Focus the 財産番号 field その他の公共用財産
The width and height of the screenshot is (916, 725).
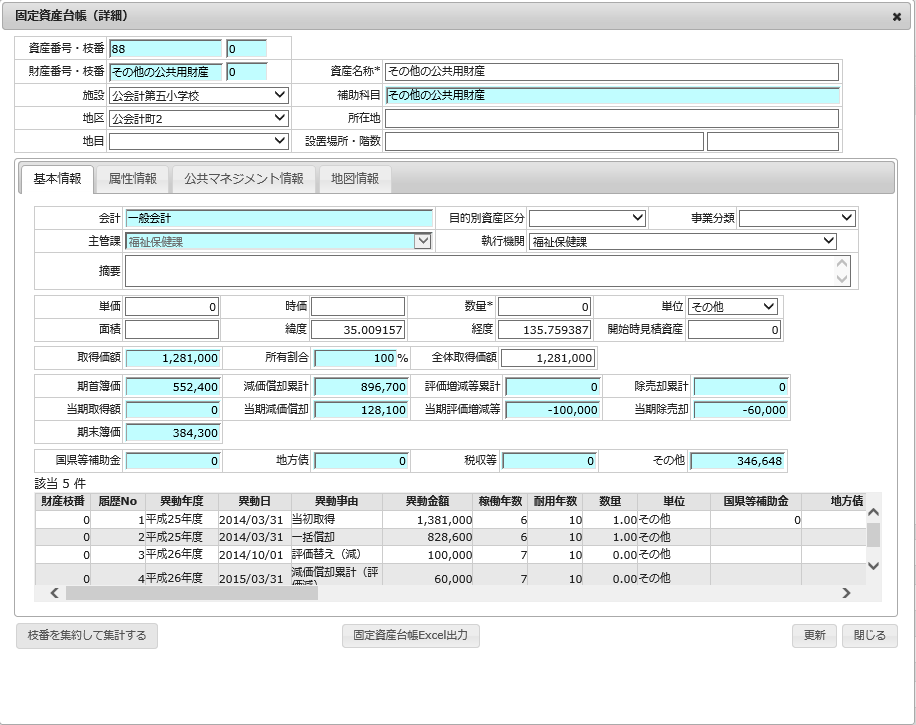point(166,72)
